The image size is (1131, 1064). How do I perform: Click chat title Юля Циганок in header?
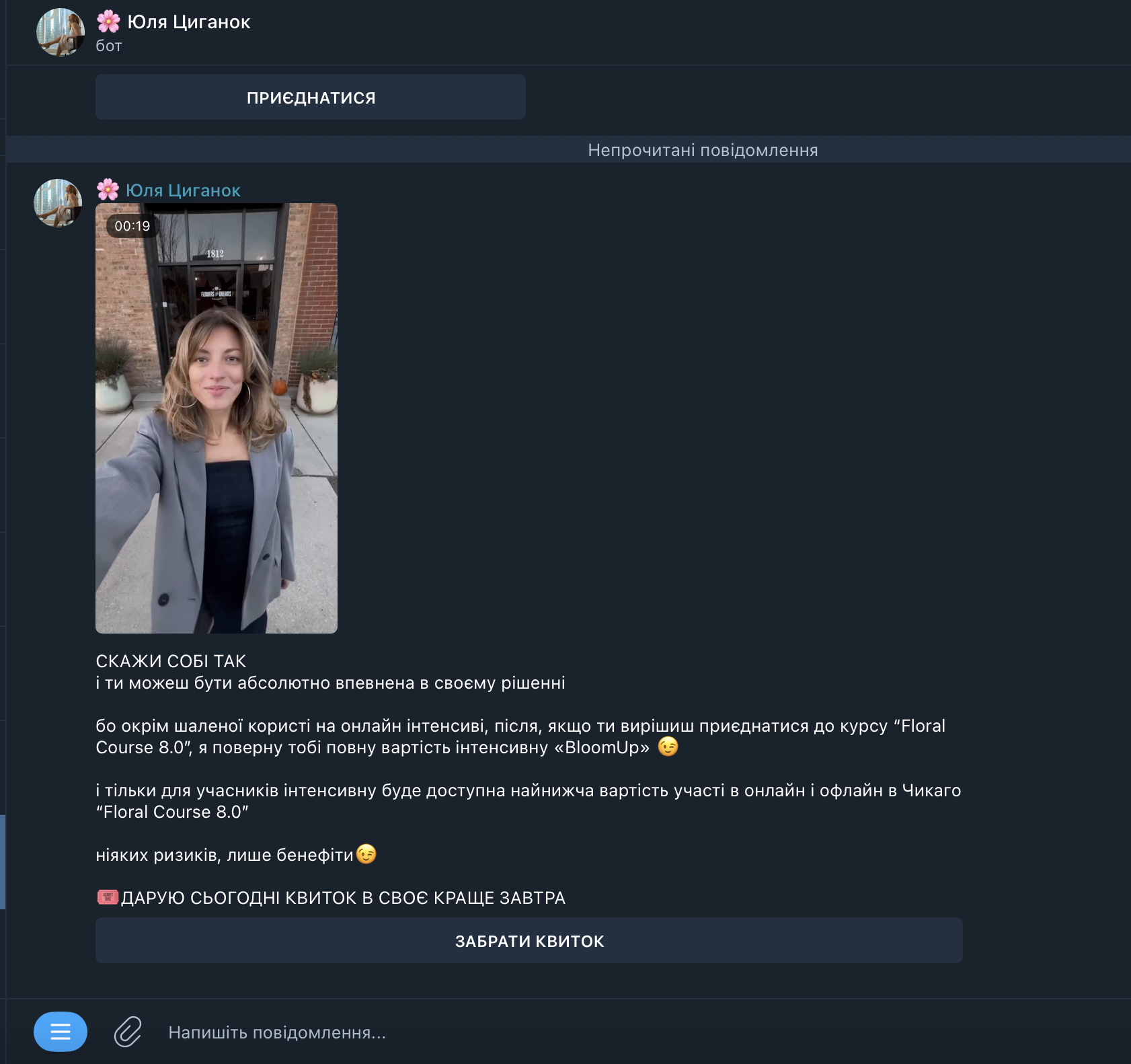tap(189, 22)
